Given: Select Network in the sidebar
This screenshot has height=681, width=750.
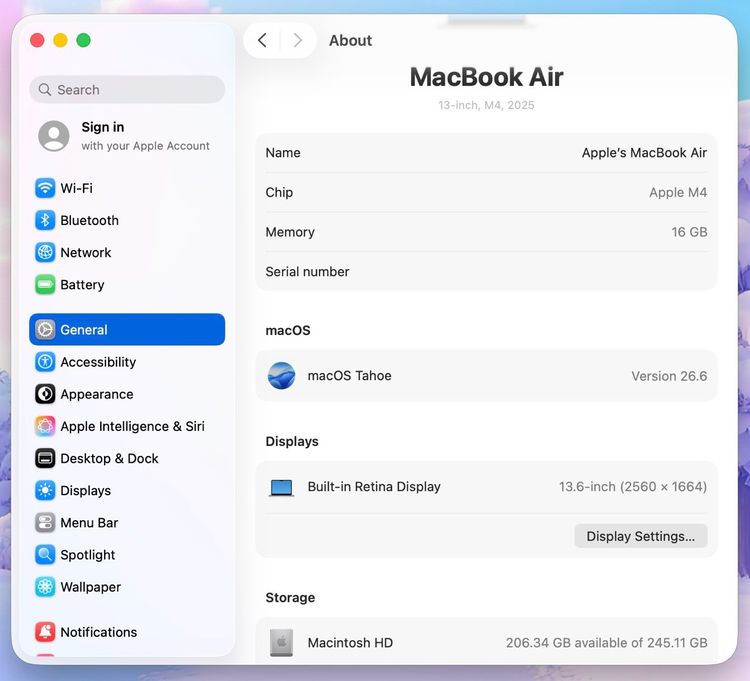Looking at the screenshot, I should click(86, 252).
